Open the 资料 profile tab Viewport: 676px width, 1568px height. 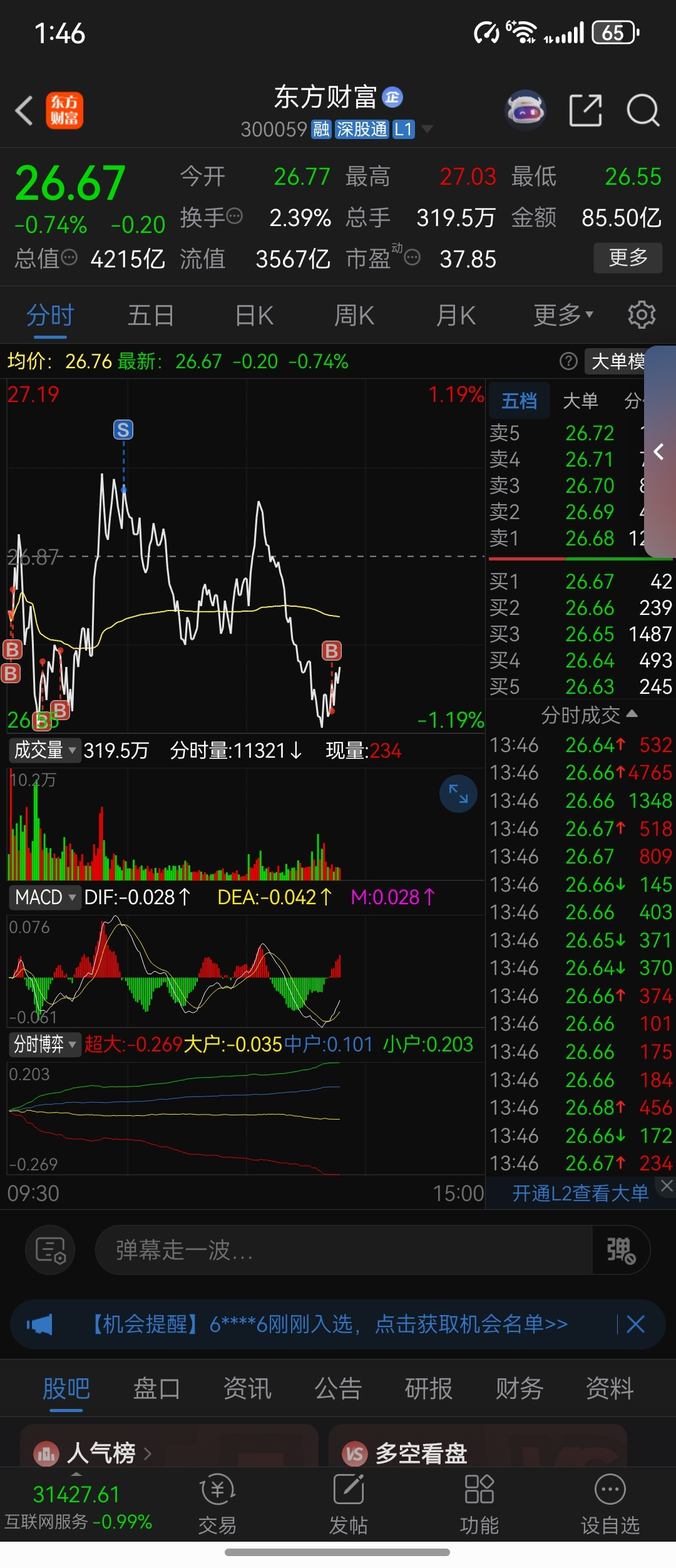610,1389
